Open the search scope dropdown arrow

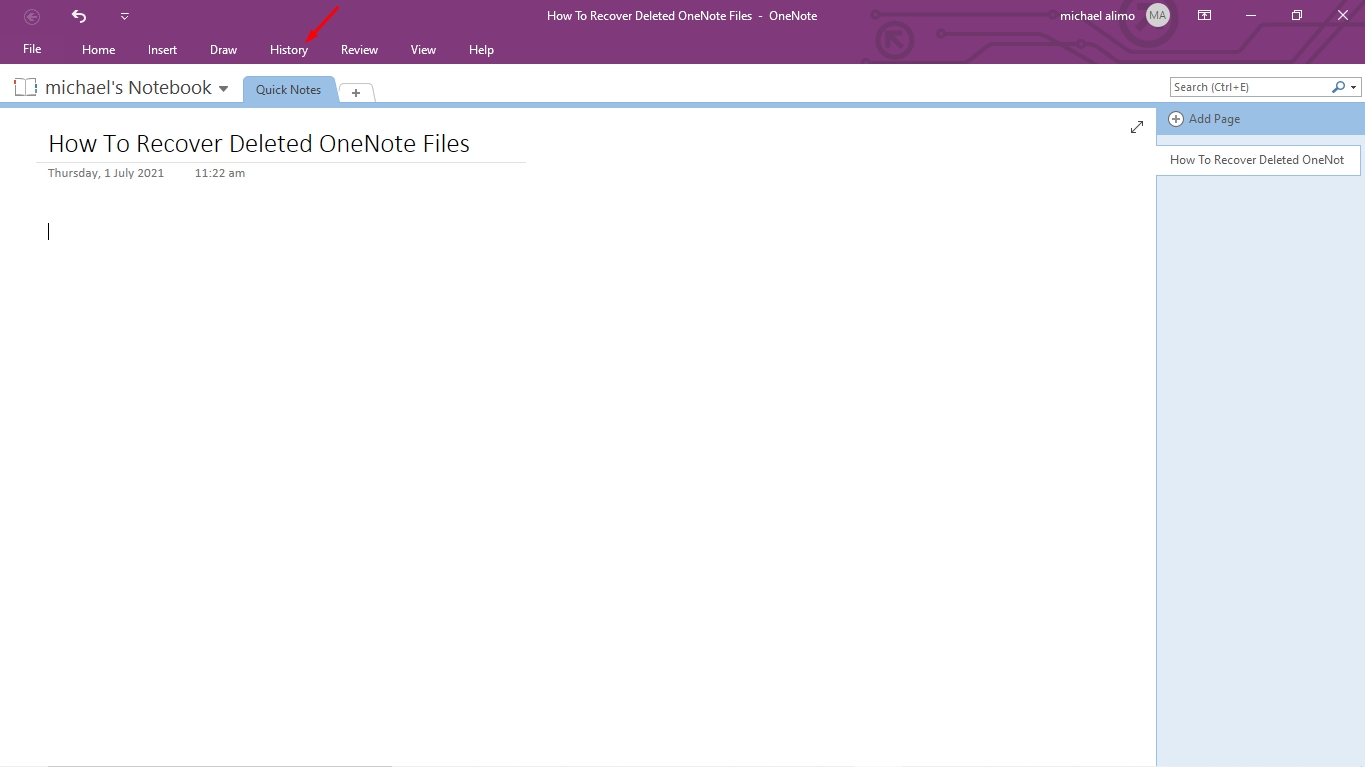click(1354, 87)
